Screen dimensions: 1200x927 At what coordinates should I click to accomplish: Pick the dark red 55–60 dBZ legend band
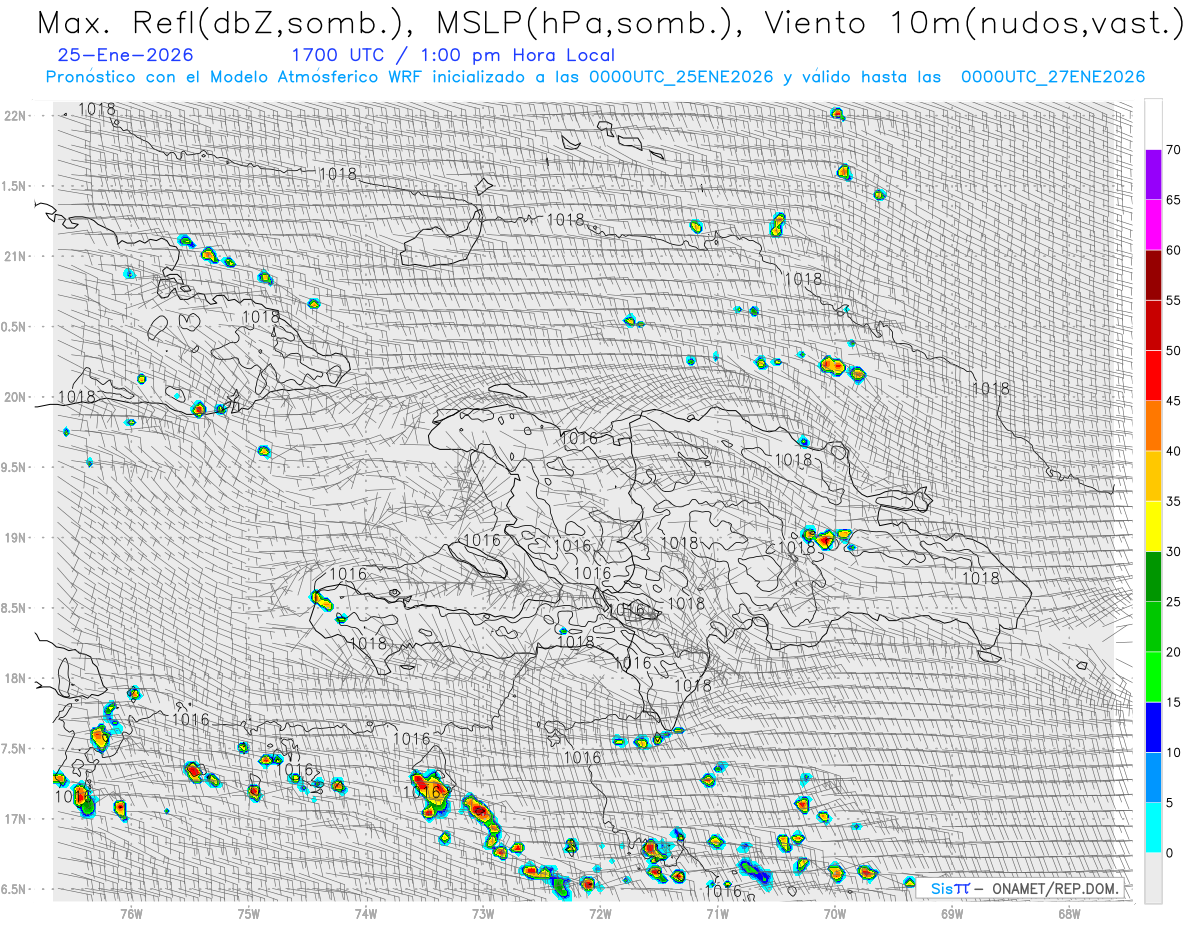coord(1153,275)
